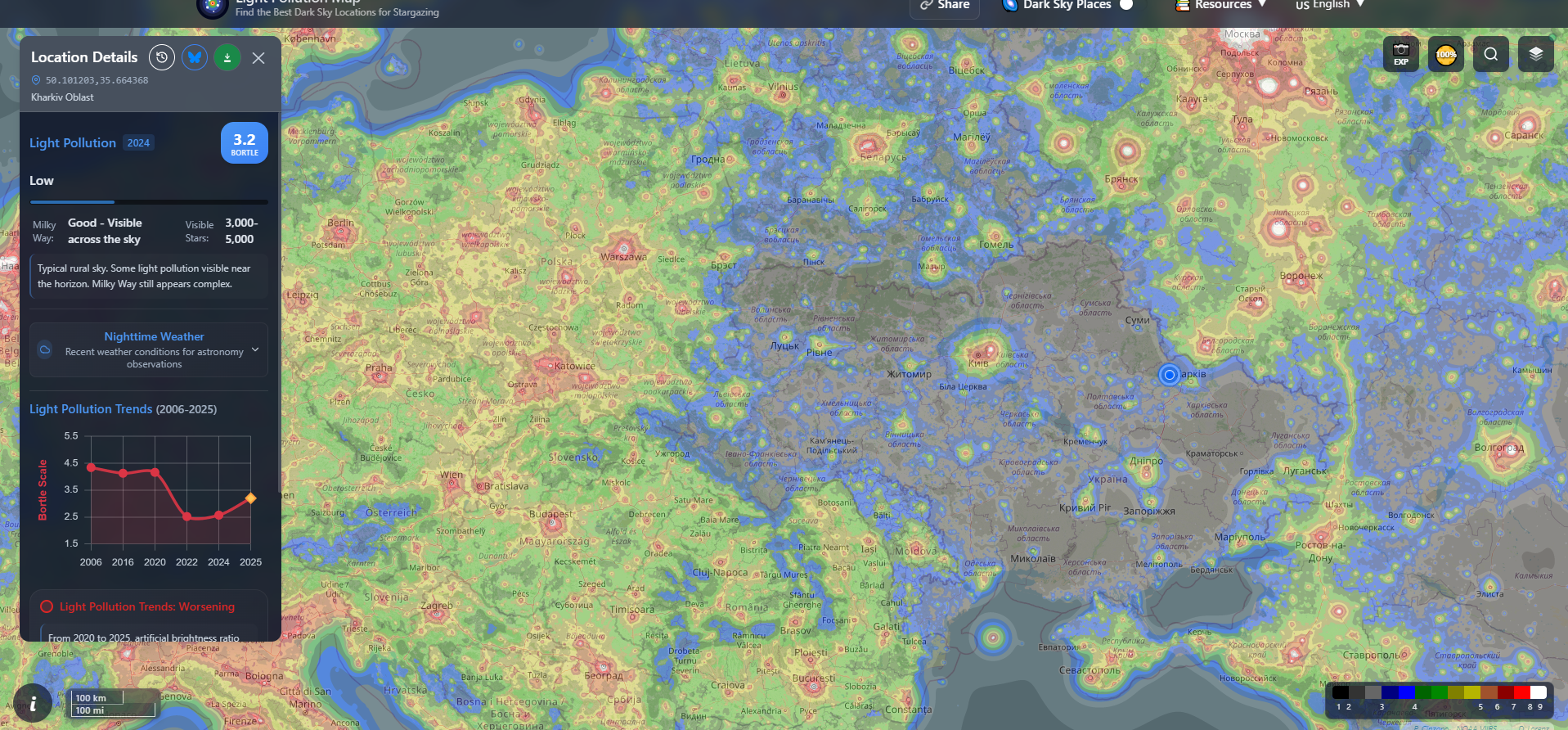Share location via Bluesky butterfly icon
Image resolution: width=1568 pixels, height=730 pixels.
click(195, 57)
